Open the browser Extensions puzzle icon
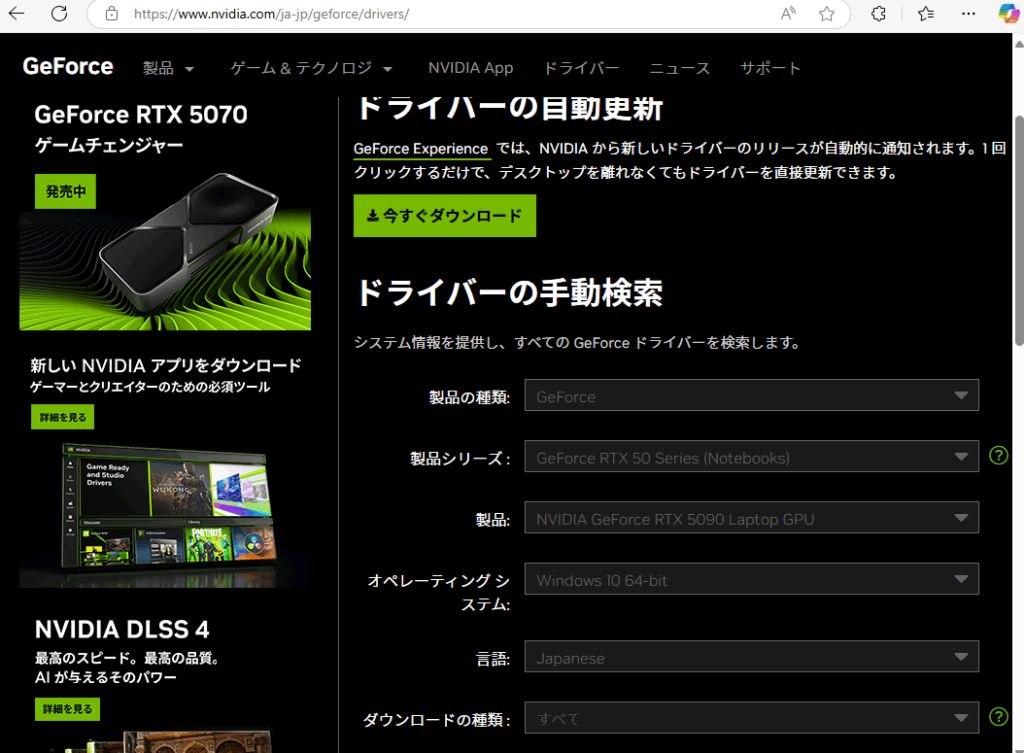The image size is (1024, 753). coord(878,14)
